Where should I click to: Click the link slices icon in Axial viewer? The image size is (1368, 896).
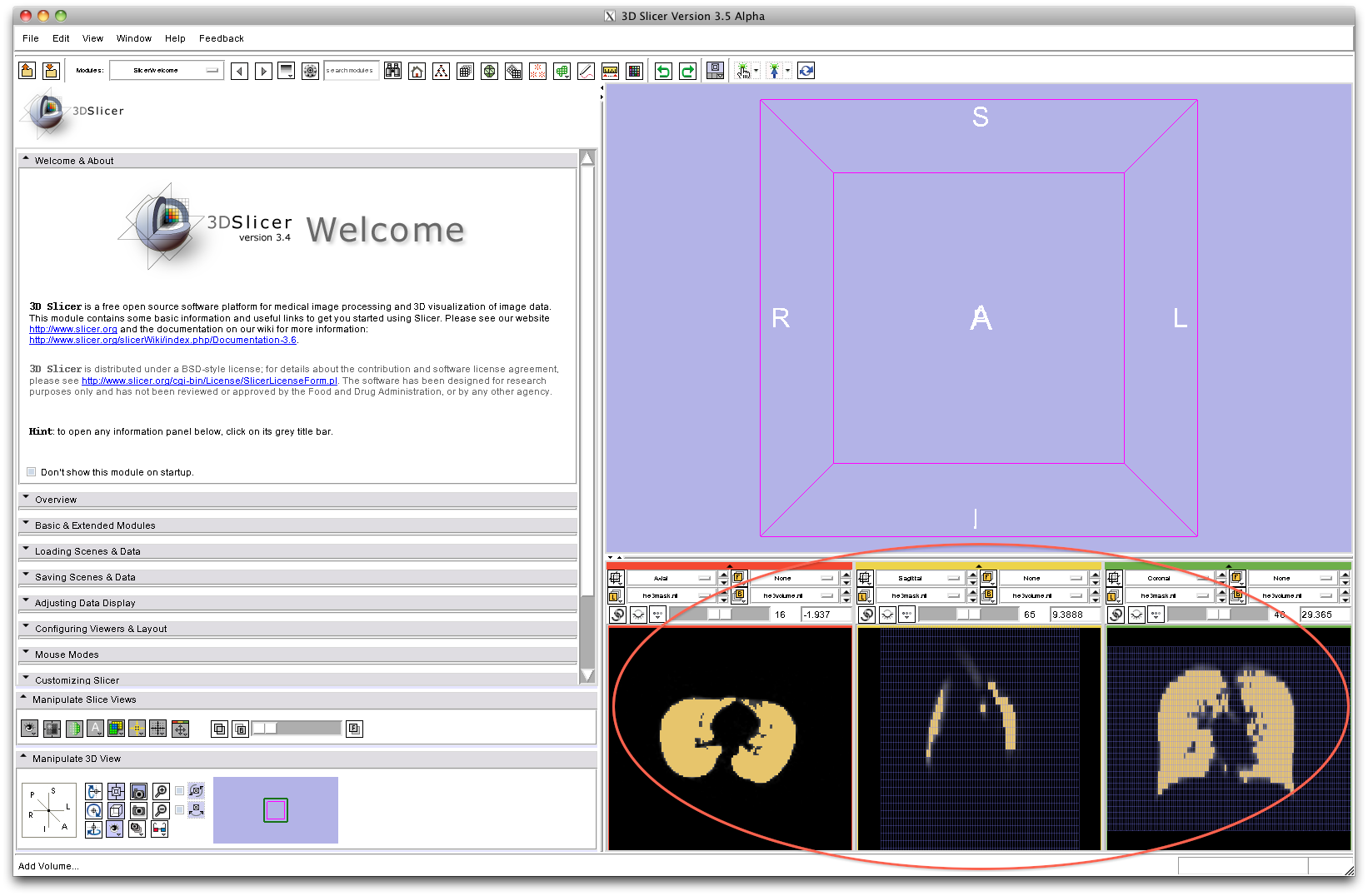tap(617, 615)
